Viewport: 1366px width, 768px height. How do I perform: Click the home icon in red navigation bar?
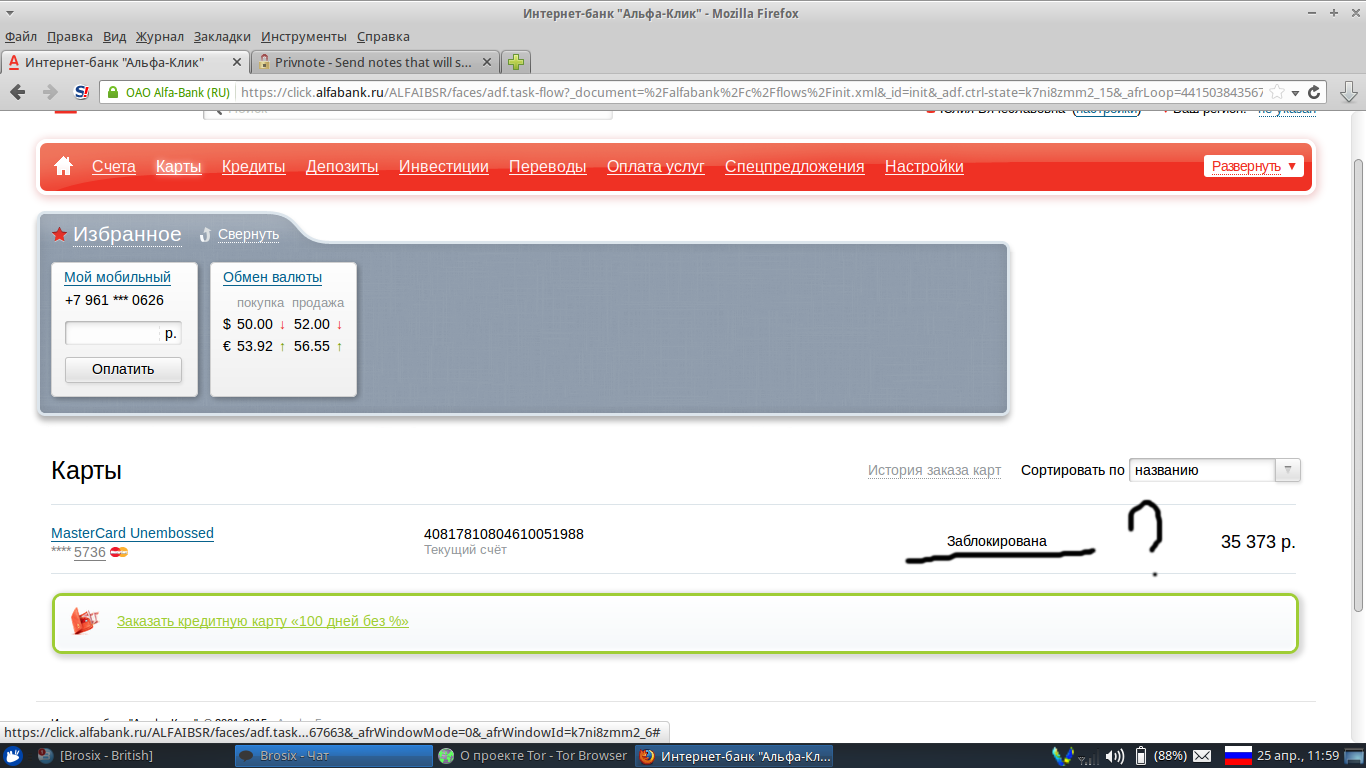click(x=64, y=166)
